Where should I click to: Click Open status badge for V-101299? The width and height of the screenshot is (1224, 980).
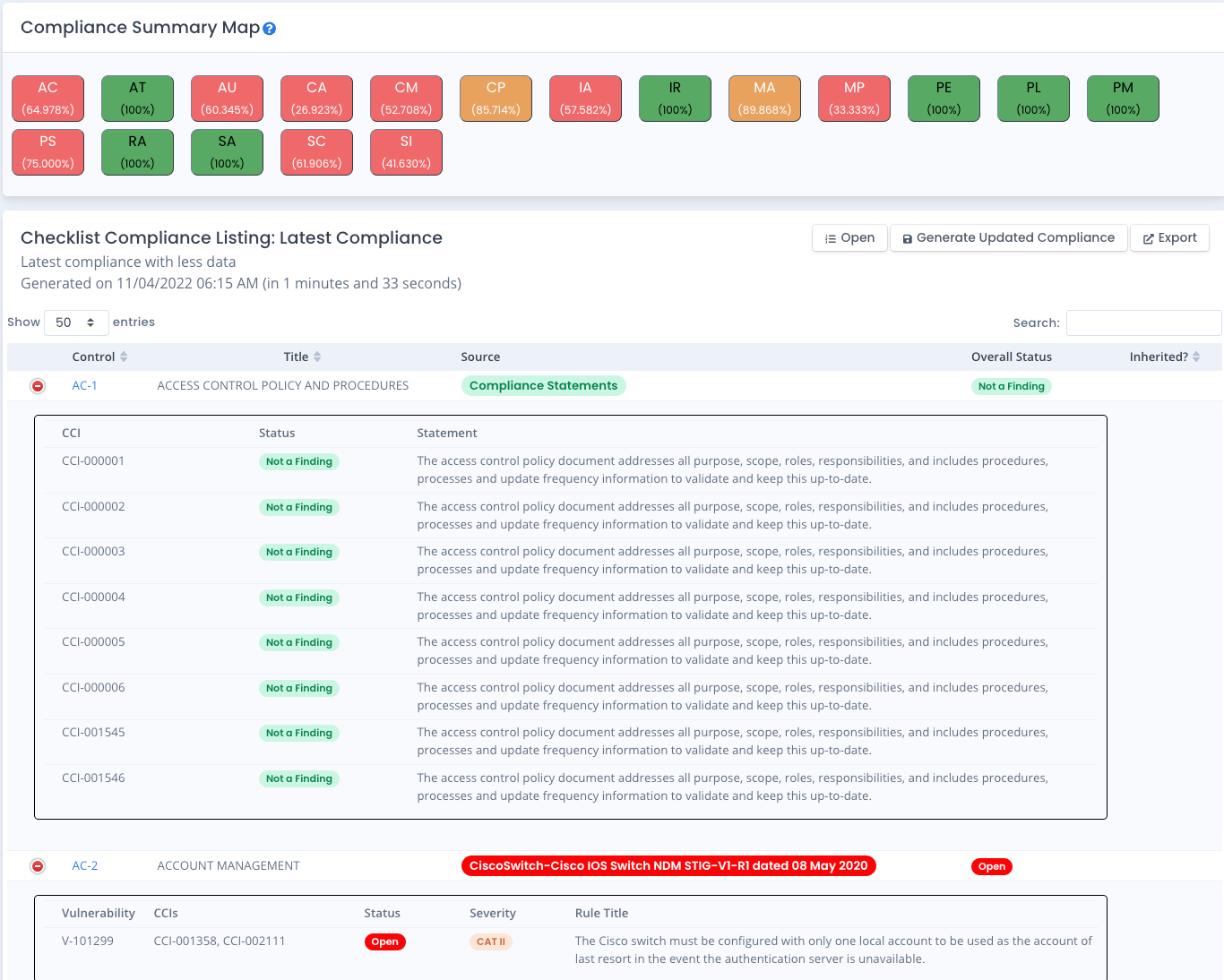[384, 942]
